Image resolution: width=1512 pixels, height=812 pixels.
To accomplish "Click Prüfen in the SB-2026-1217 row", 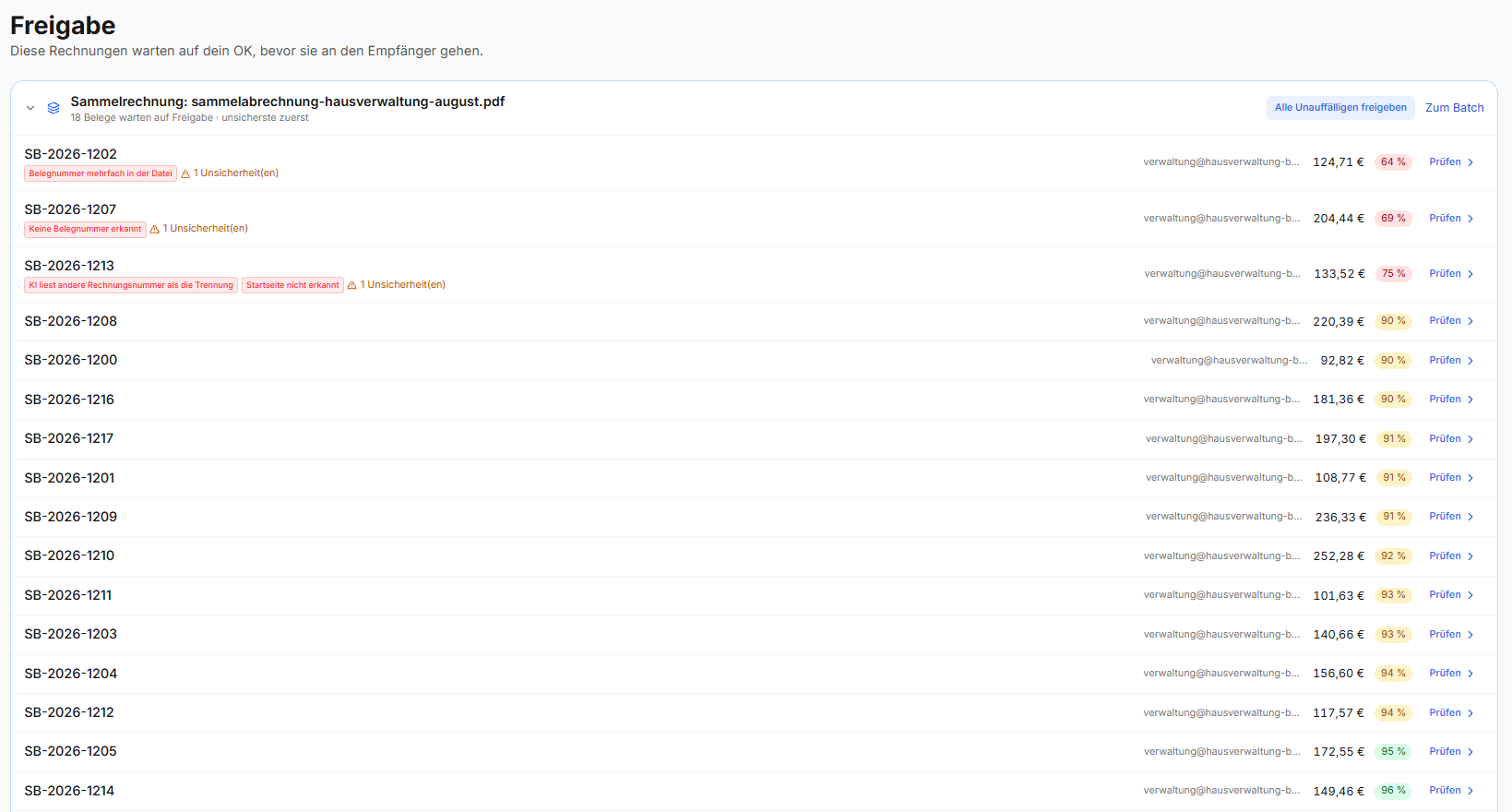I will pyautogui.click(x=1452, y=439).
